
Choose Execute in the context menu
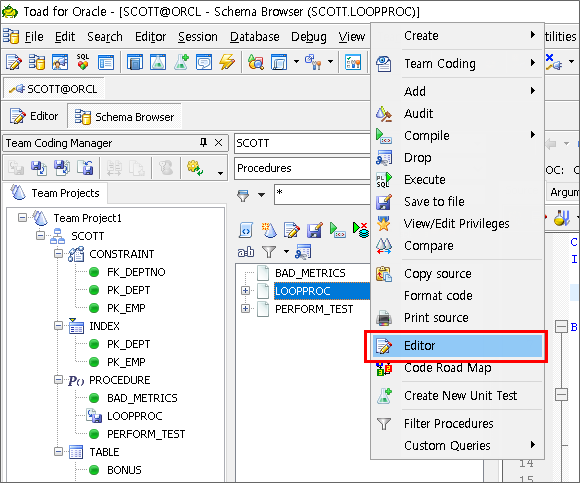(x=457, y=180)
